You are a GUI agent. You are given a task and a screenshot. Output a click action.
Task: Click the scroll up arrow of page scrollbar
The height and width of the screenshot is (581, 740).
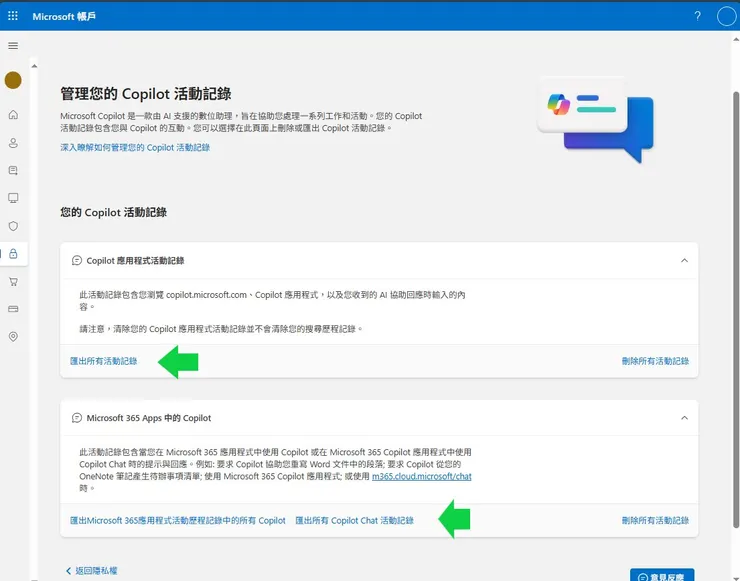pyautogui.click(x=736, y=40)
